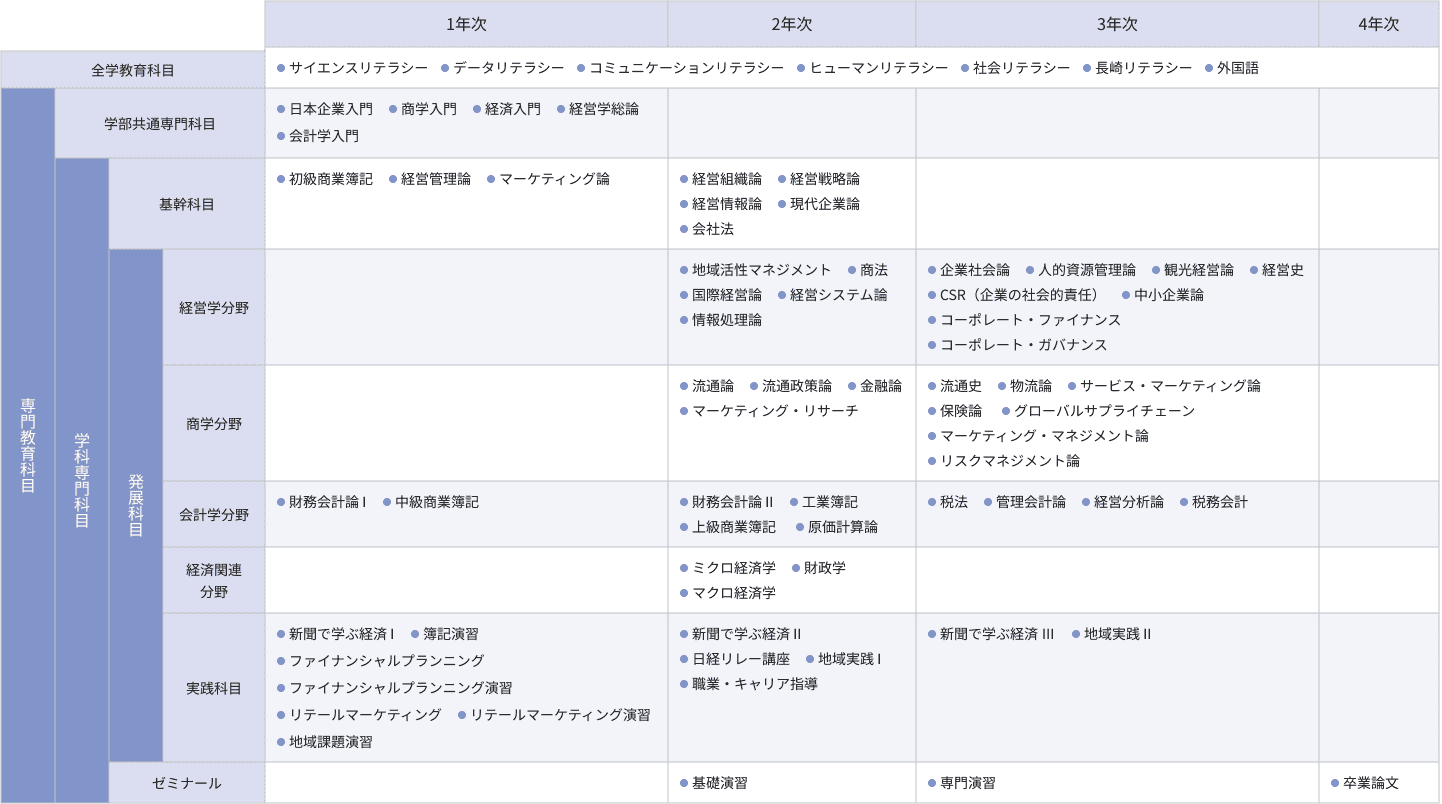Click the 日経リレー講座 course
The height and width of the screenshot is (804, 1442).
tap(734, 659)
